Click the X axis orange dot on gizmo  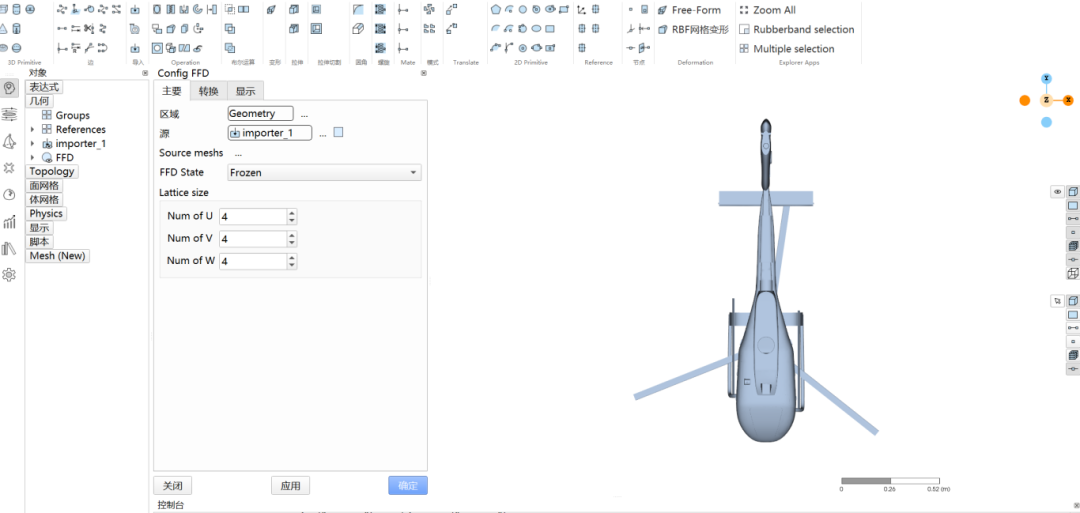(1068, 100)
